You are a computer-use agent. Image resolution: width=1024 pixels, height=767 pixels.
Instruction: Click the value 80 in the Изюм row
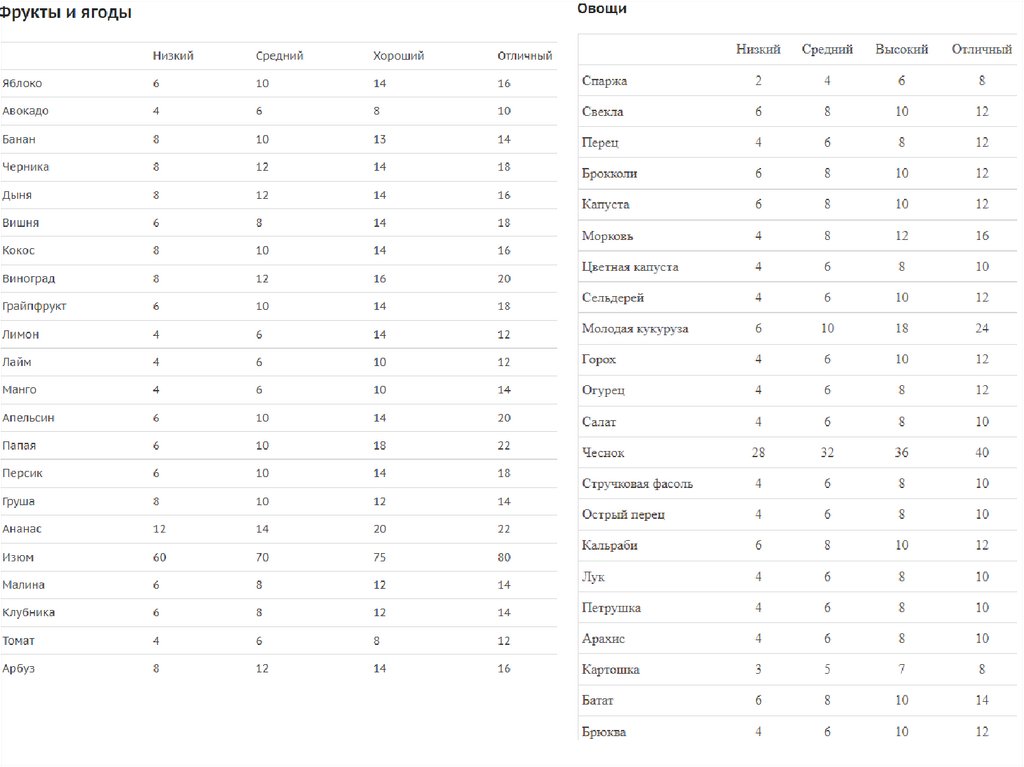tap(504, 557)
